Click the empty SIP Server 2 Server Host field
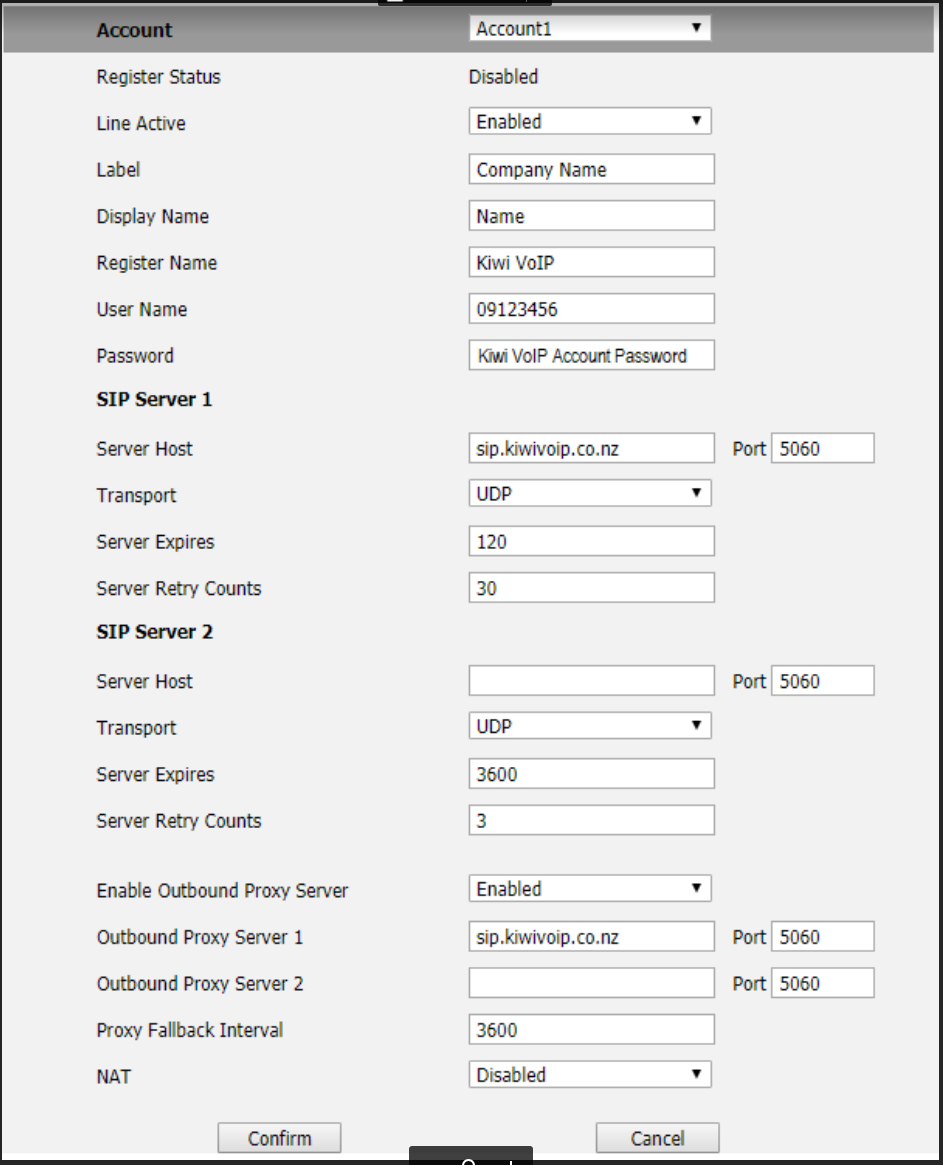 pos(592,681)
